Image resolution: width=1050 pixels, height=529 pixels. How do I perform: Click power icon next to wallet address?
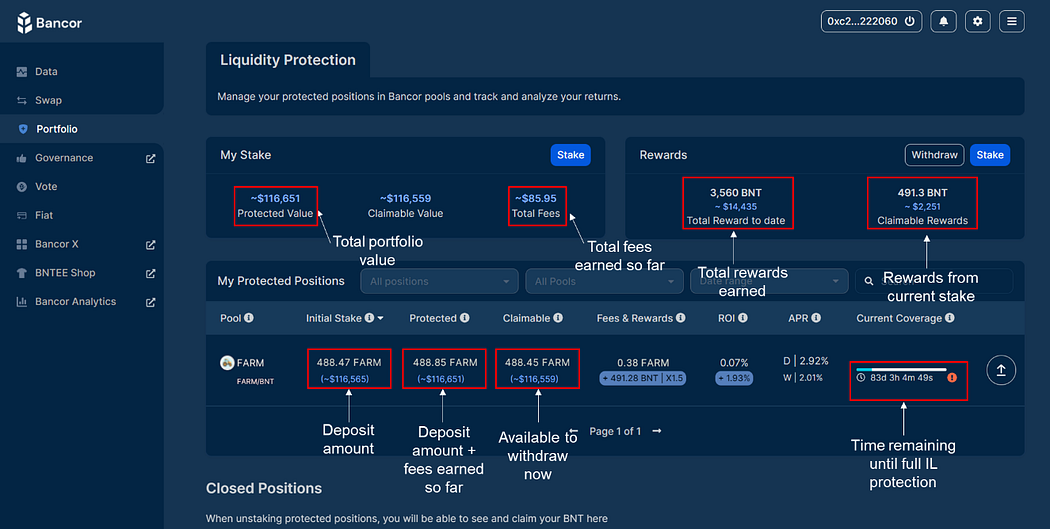click(x=909, y=21)
